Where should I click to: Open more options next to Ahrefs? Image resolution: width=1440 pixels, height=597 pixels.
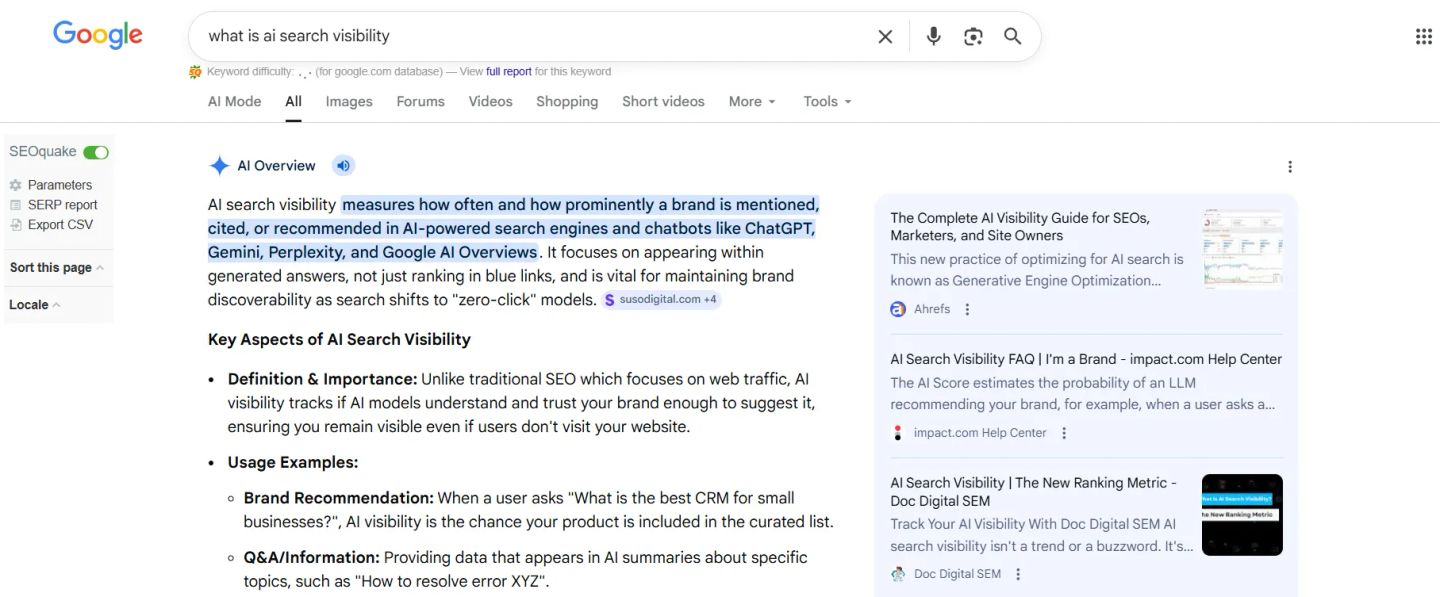coord(967,309)
